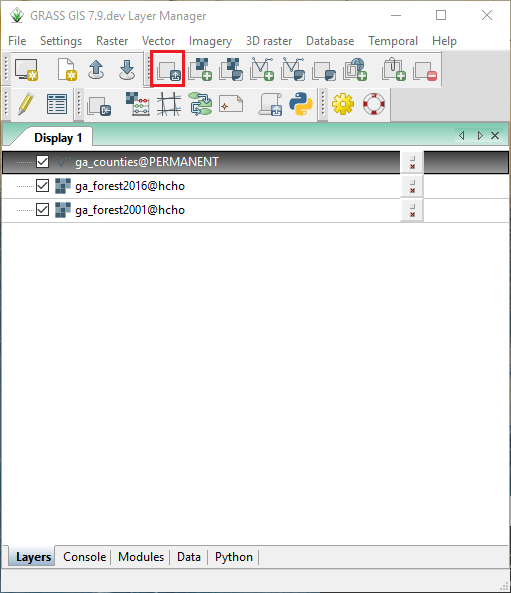Add various vector map layers

pyautogui.click(x=293, y=70)
